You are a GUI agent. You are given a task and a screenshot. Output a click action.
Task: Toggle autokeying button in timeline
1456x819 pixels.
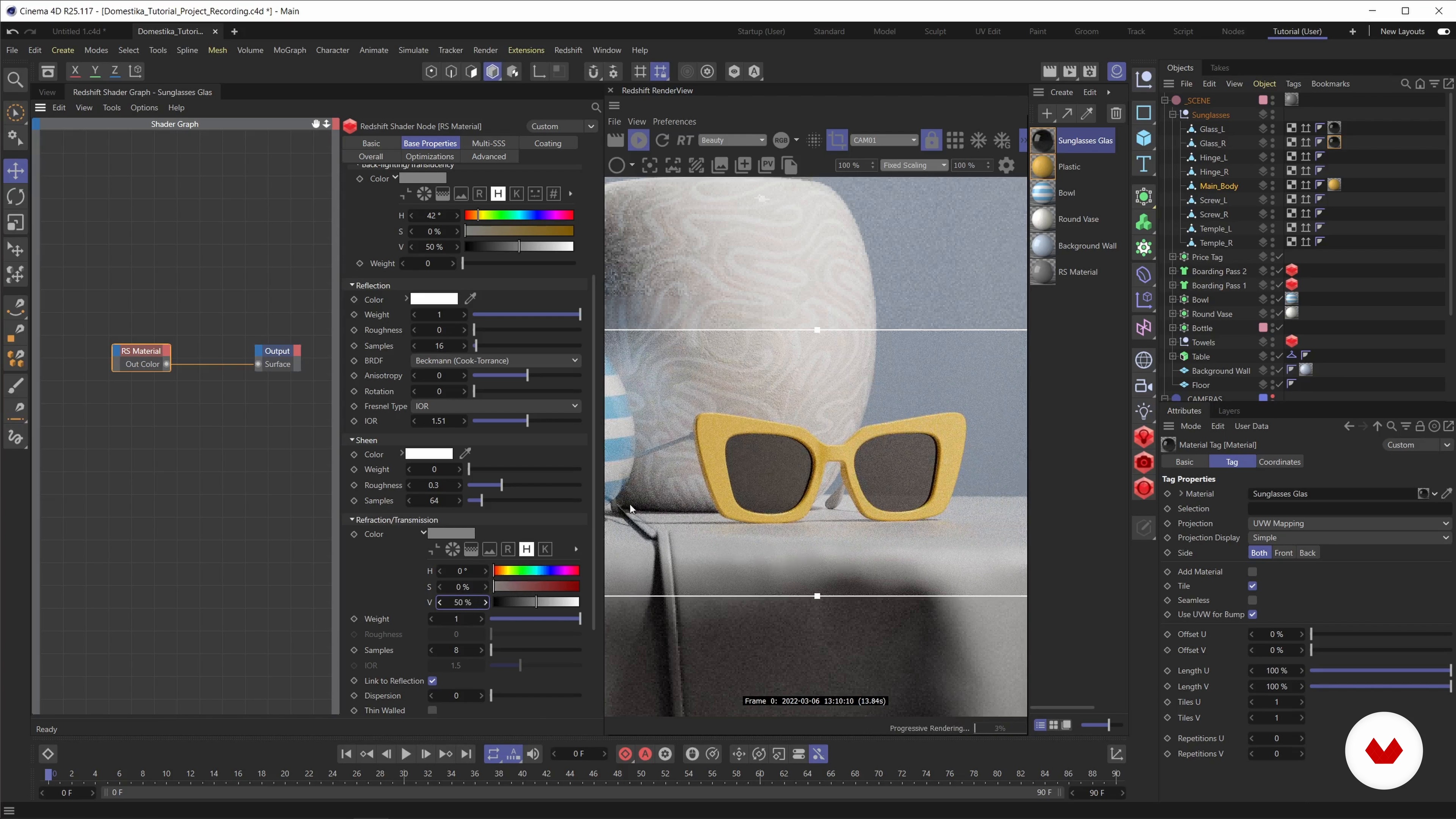click(x=645, y=754)
